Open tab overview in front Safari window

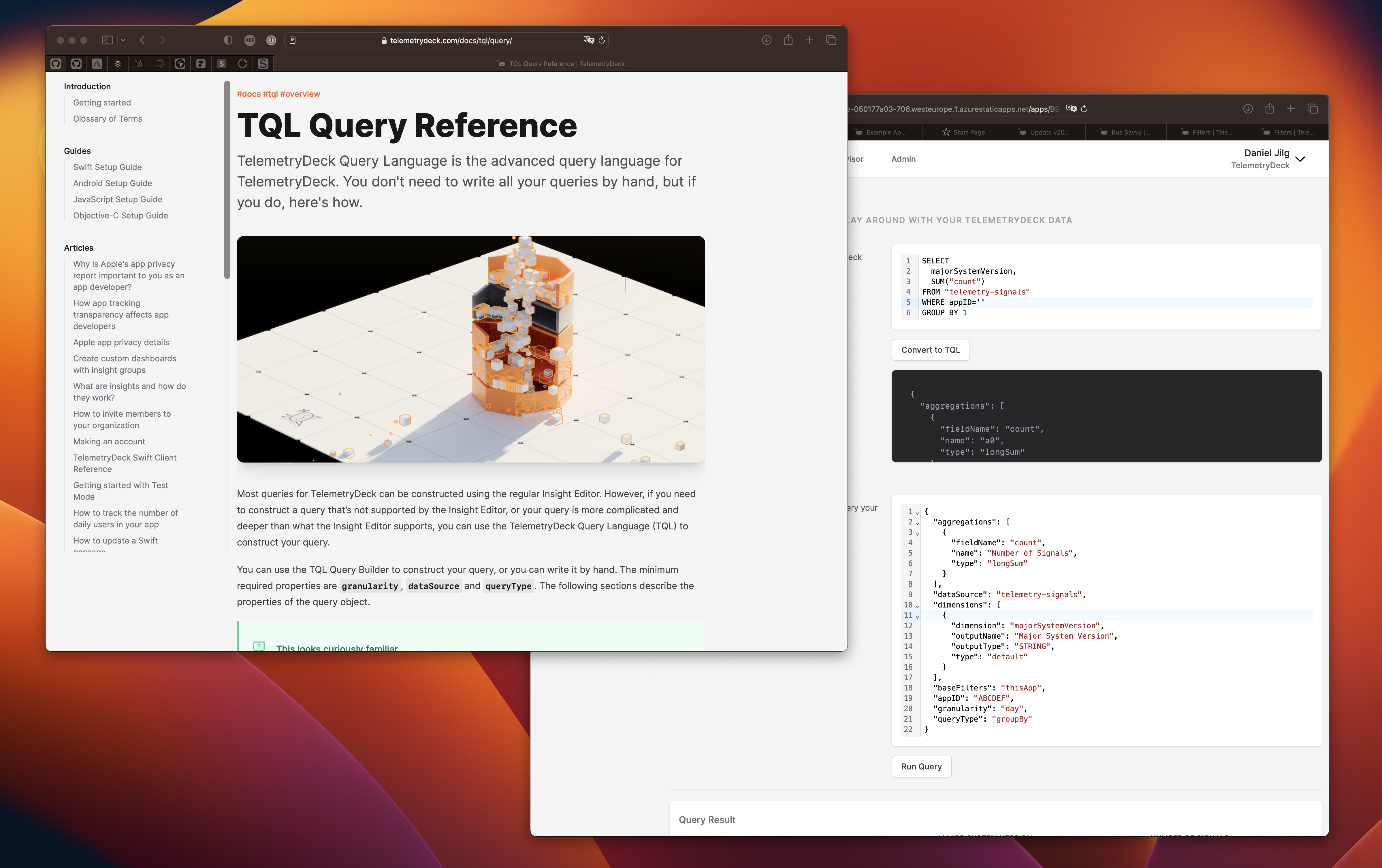tap(831, 40)
